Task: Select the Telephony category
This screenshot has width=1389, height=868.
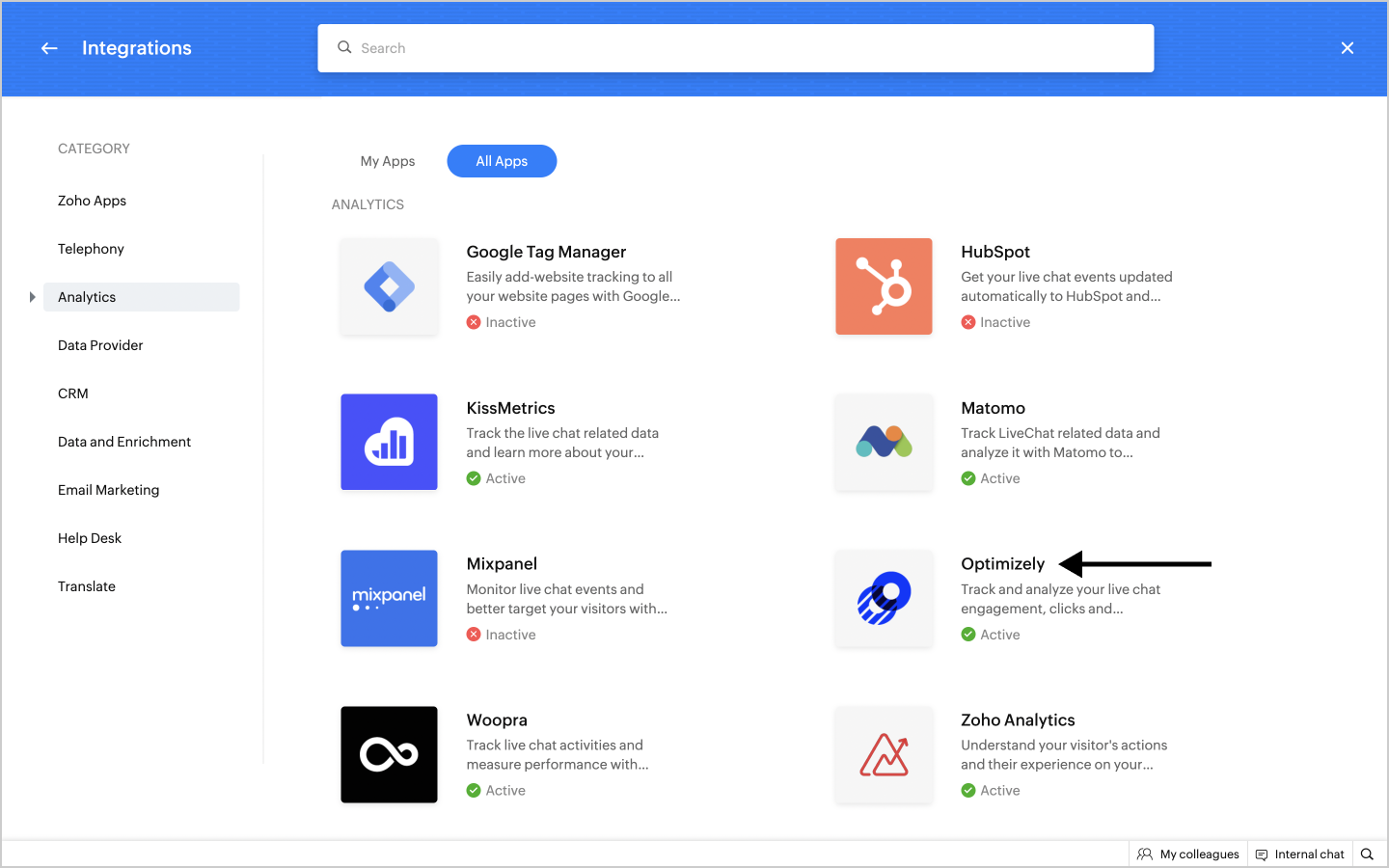Action: (x=91, y=249)
